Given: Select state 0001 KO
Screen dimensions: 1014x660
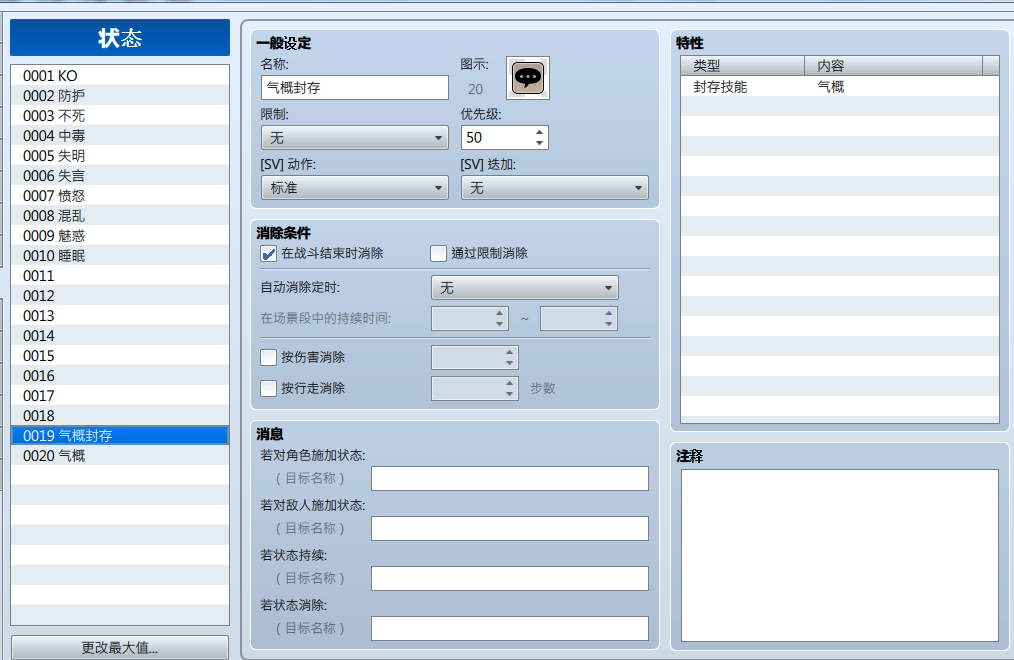Looking at the screenshot, I should pos(120,76).
